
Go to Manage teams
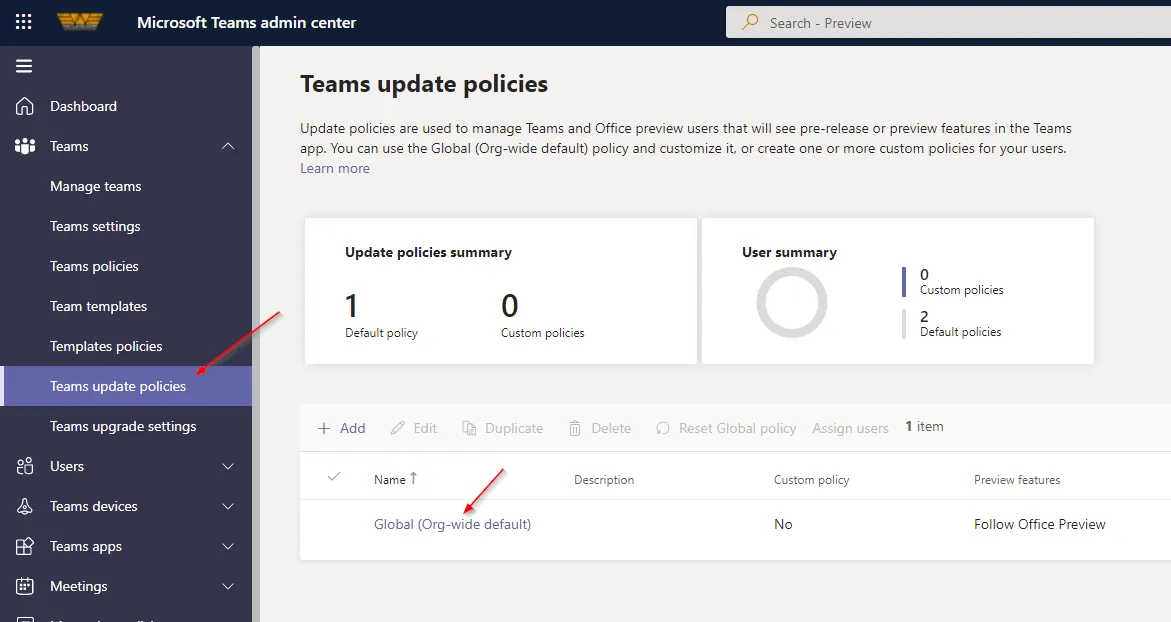point(96,187)
